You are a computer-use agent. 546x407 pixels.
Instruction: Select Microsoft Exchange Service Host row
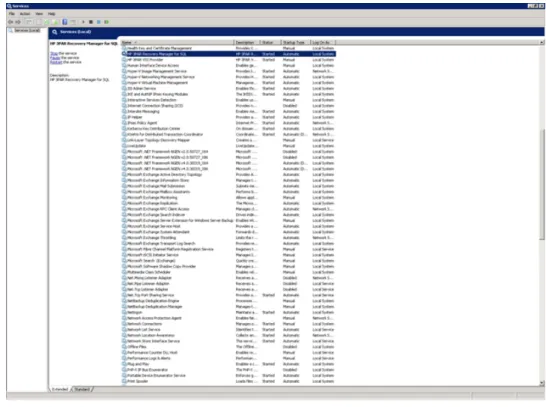pos(228,226)
